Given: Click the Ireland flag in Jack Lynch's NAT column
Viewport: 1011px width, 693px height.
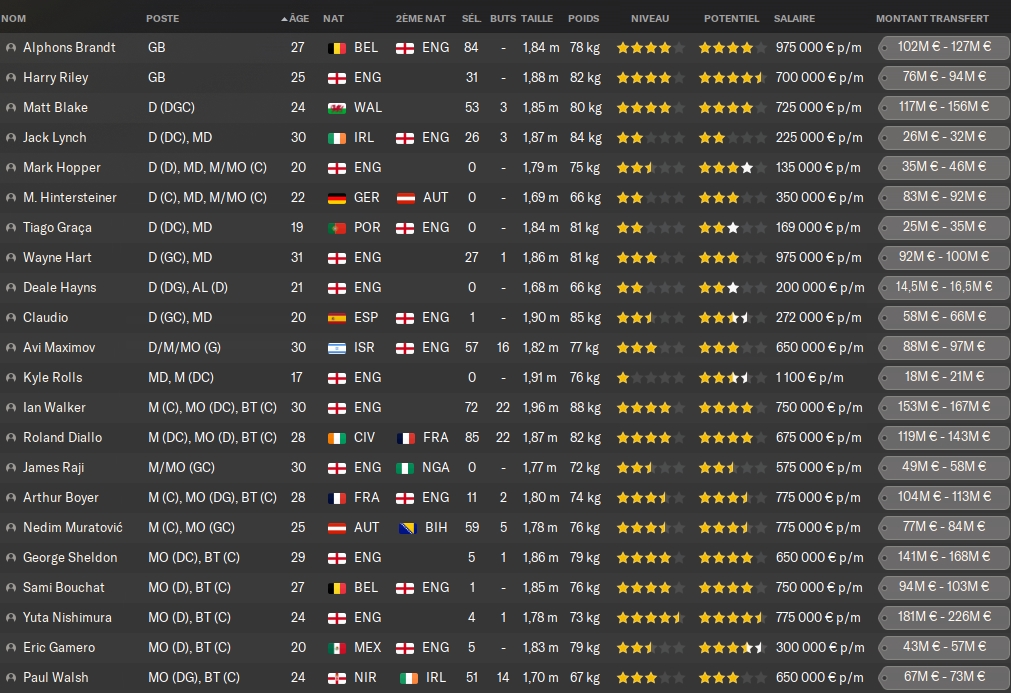Looking at the screenshot, I should click(x=337, y=137).
